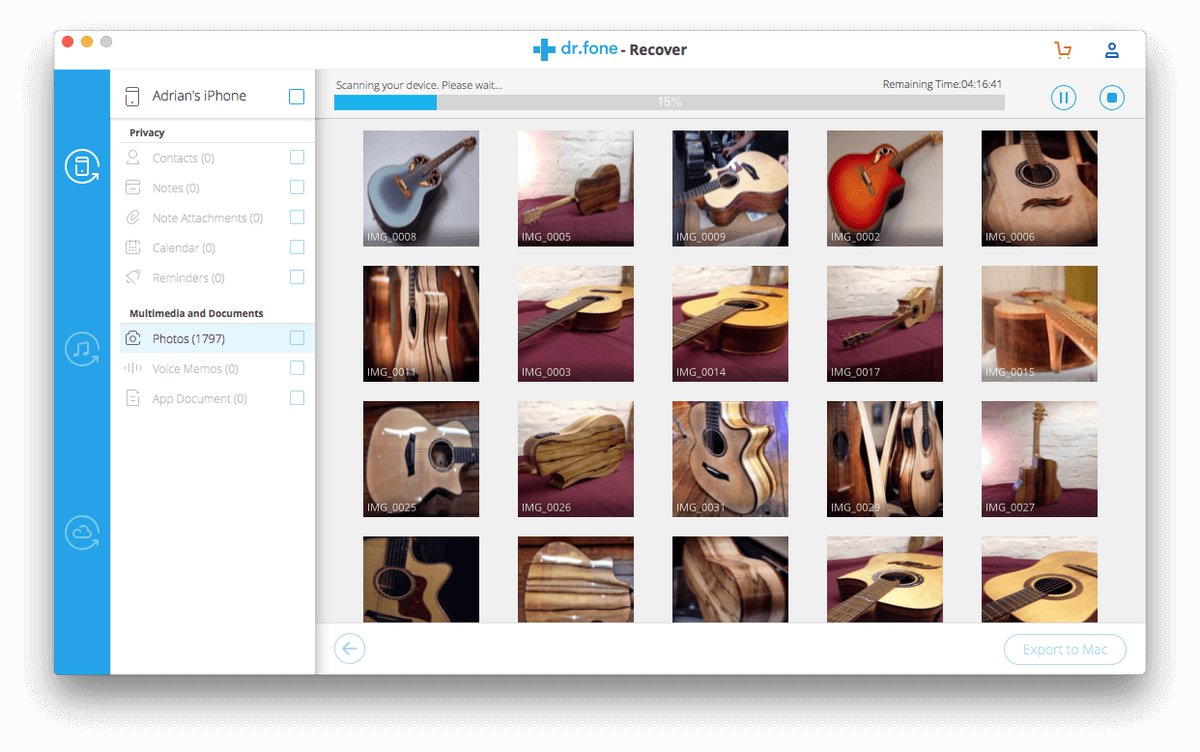Stop the device scan
Screen dimensions: 1200x752
1112,97
